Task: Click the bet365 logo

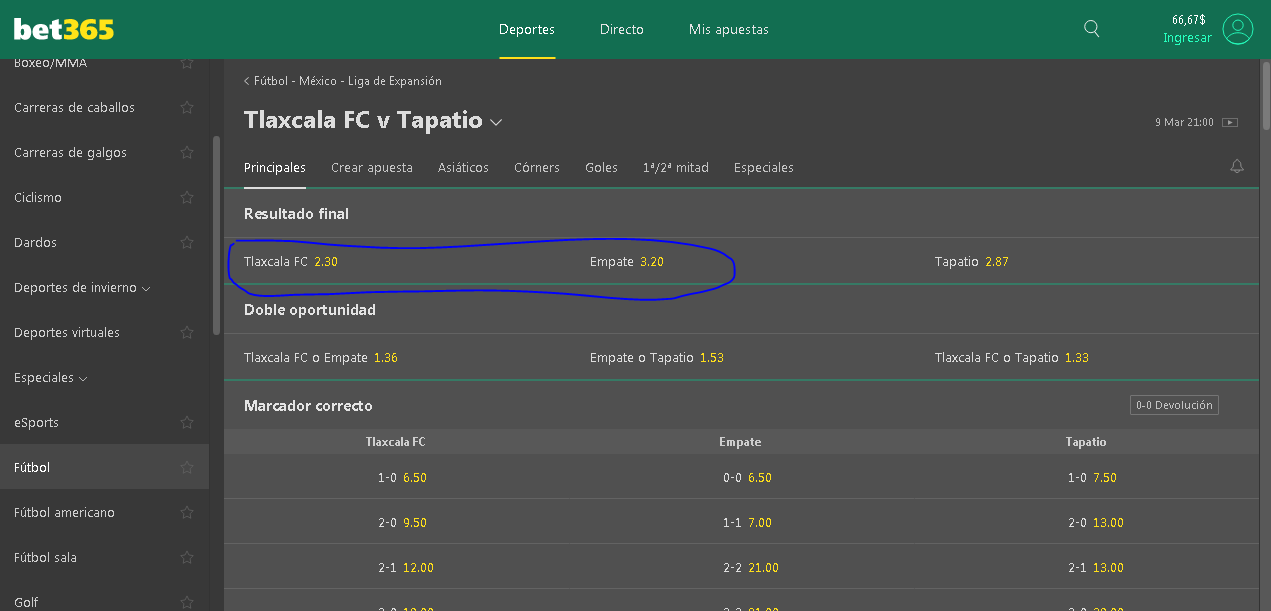Action: click(64, 29)
